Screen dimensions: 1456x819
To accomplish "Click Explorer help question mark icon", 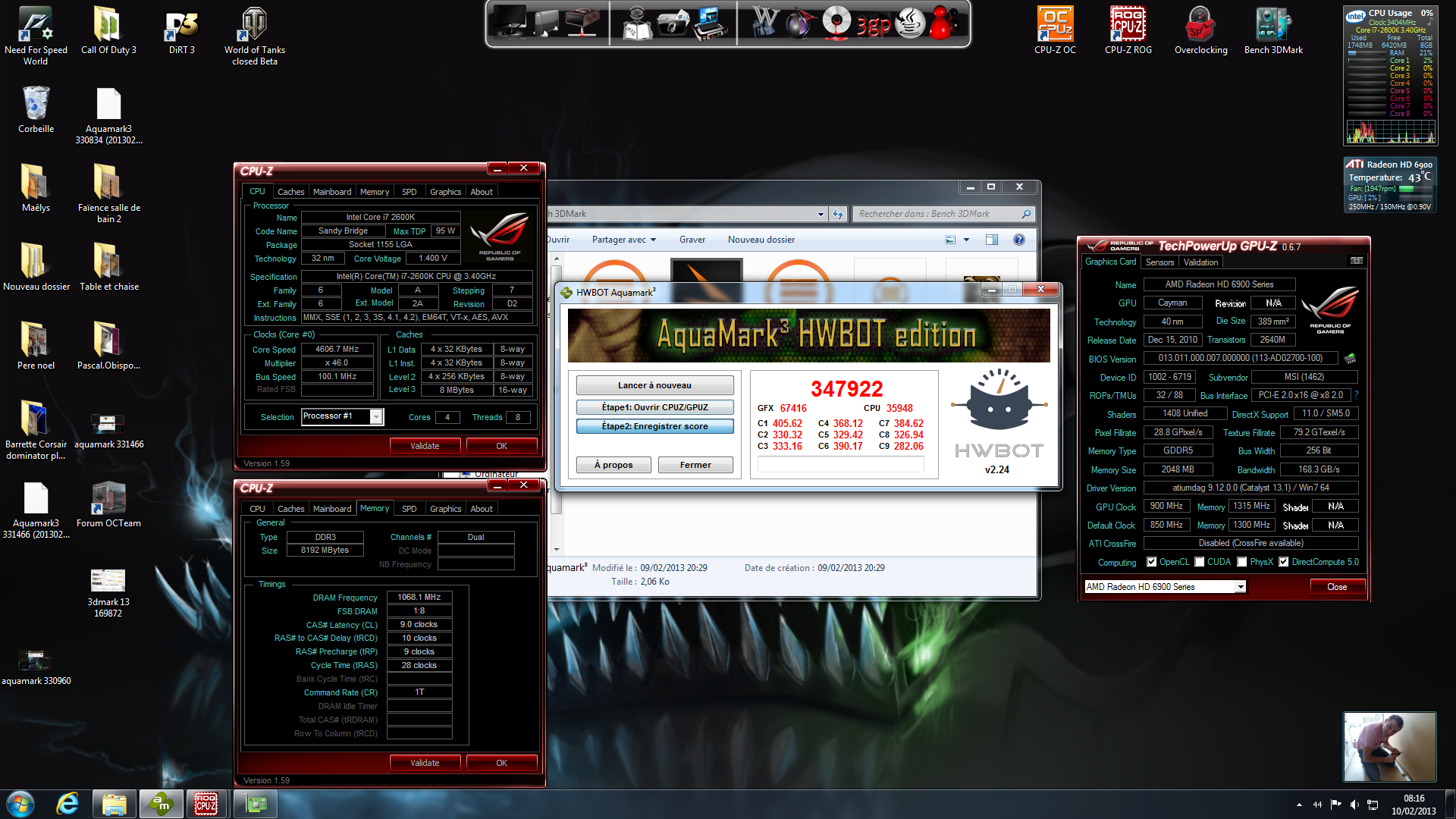I will (1019, 240).
